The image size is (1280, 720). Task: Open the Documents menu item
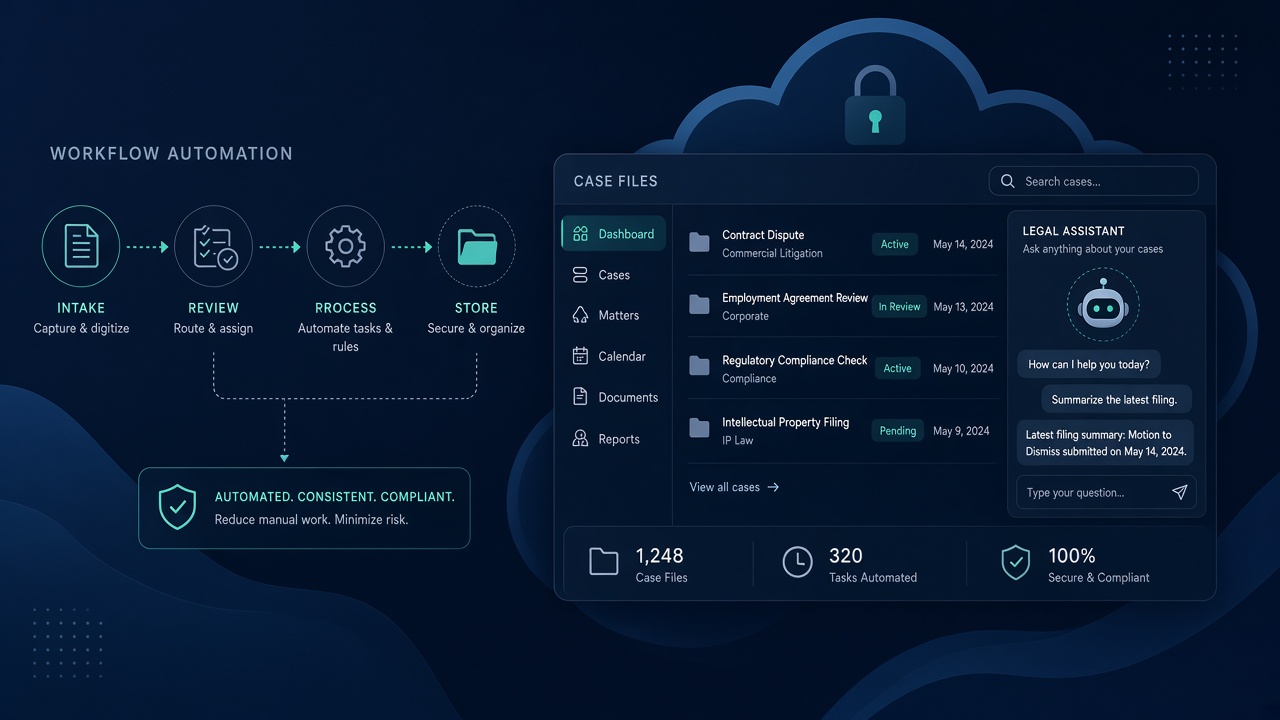point(615,397)
